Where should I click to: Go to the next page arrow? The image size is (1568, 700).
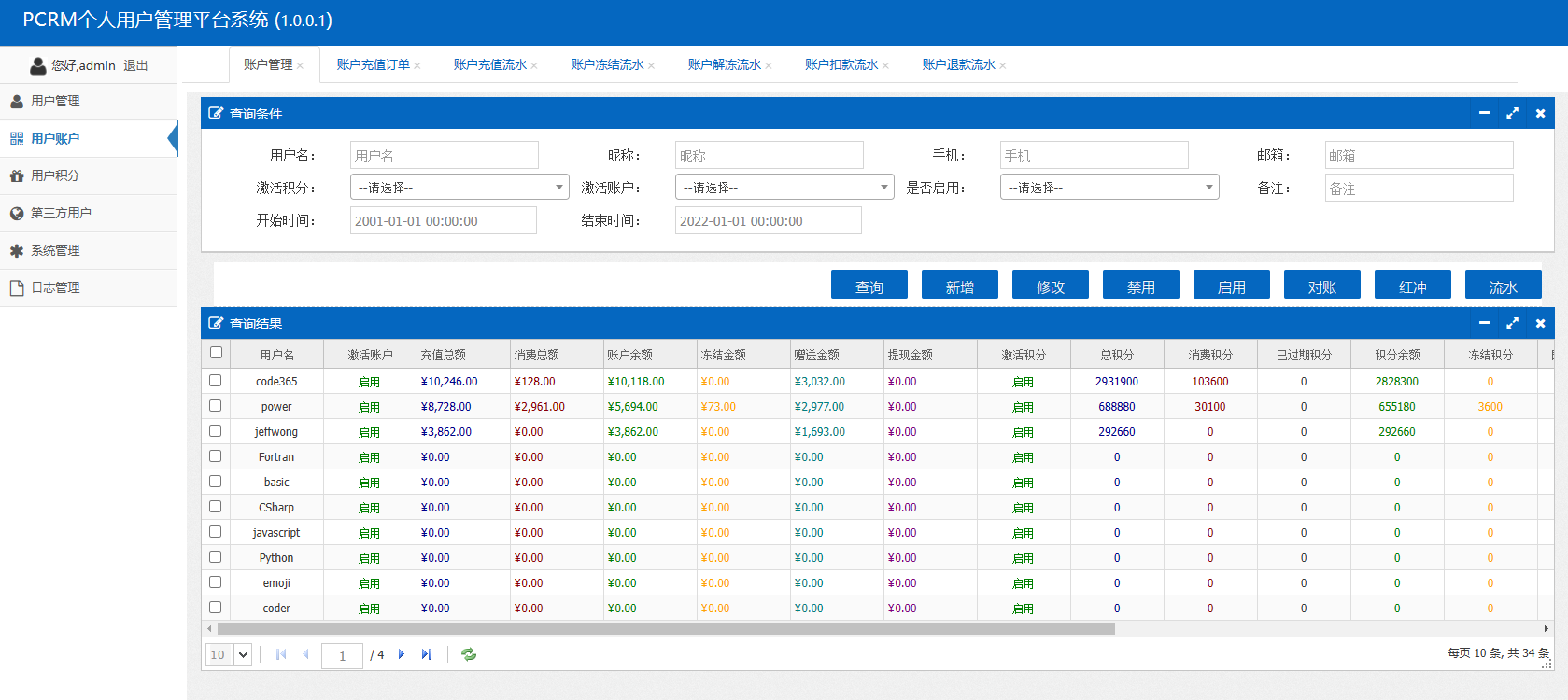tap(402, 654)
